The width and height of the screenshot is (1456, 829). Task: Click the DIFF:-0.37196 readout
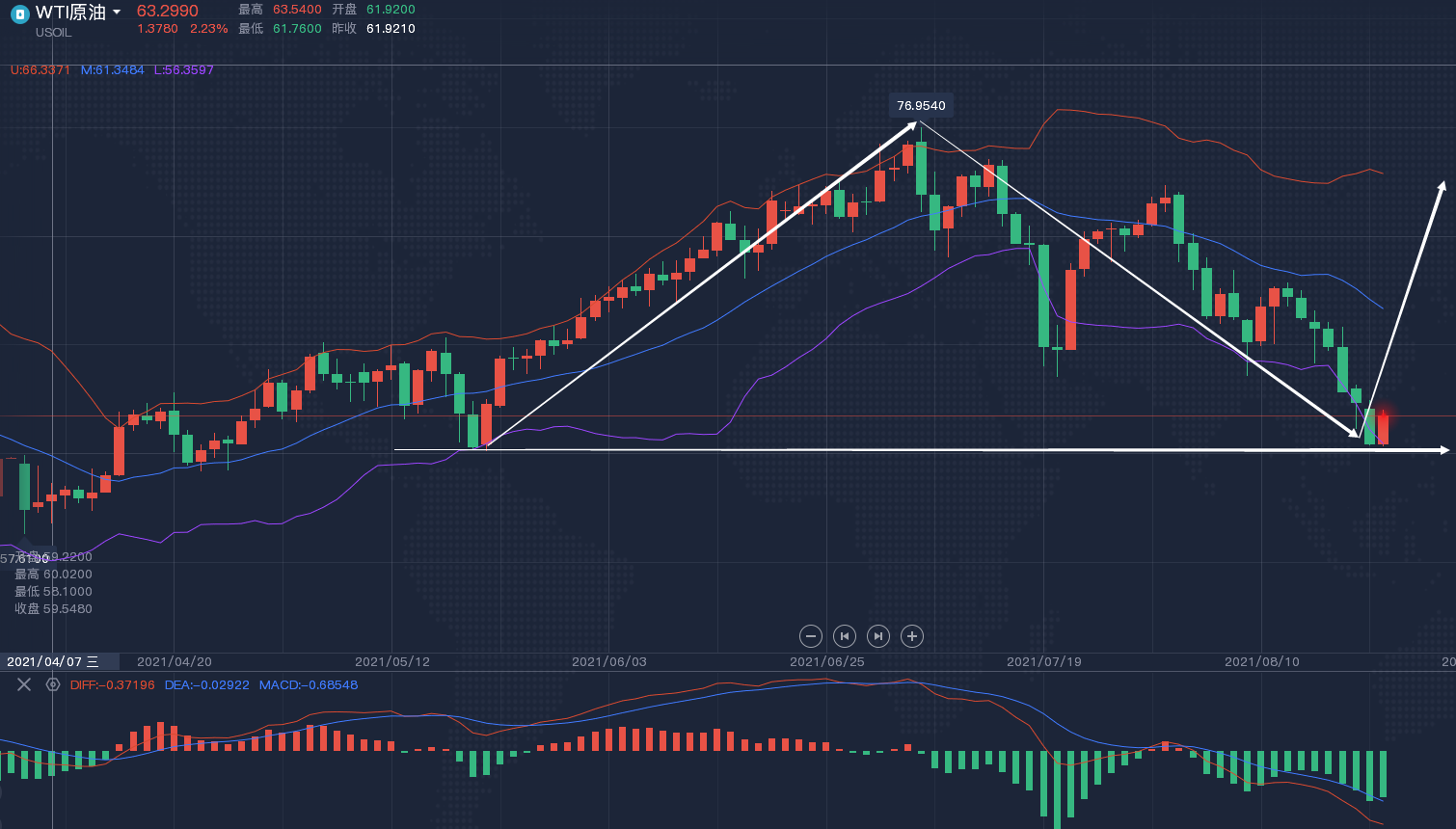click(112, 685)
